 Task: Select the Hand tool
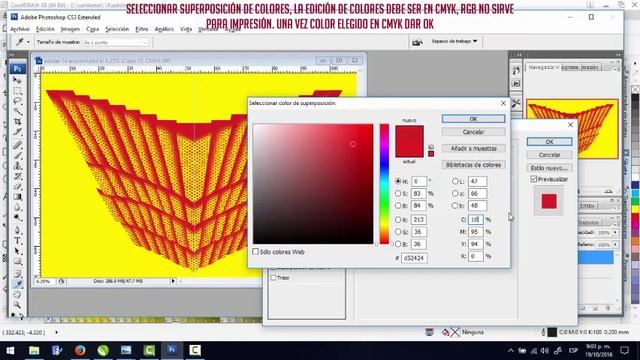(x=17, y=295)
